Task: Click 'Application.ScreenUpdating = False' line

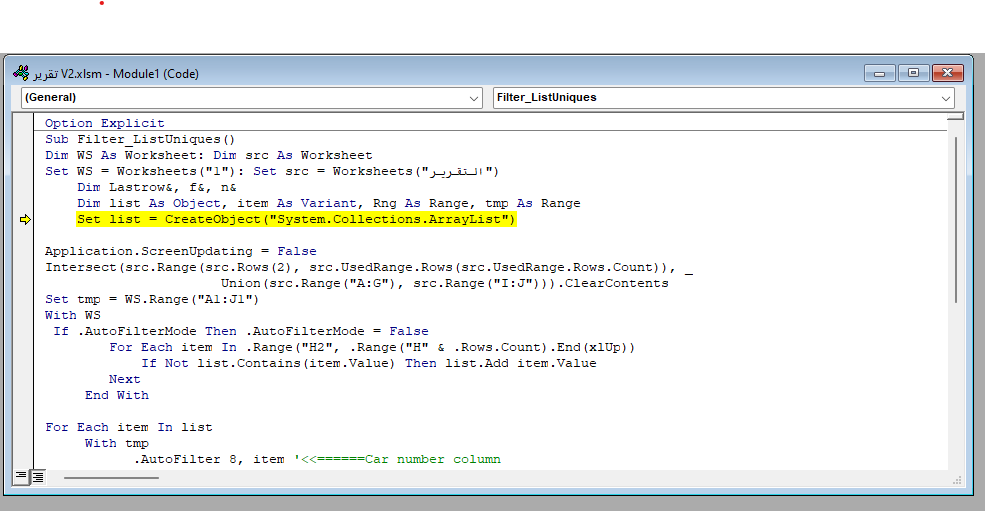Action: pyautogui.click(x=180, y=251)
